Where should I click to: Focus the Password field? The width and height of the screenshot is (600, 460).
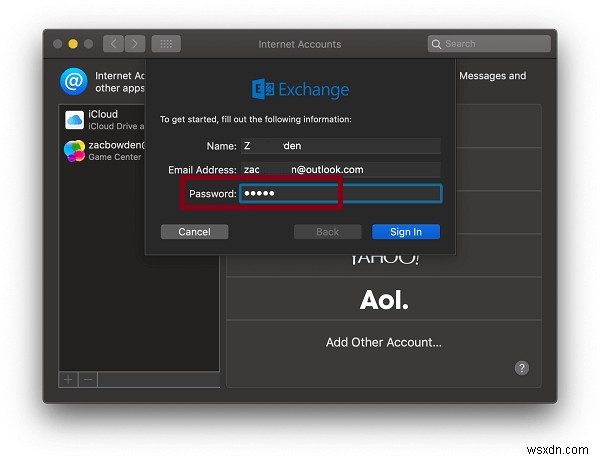341,194
